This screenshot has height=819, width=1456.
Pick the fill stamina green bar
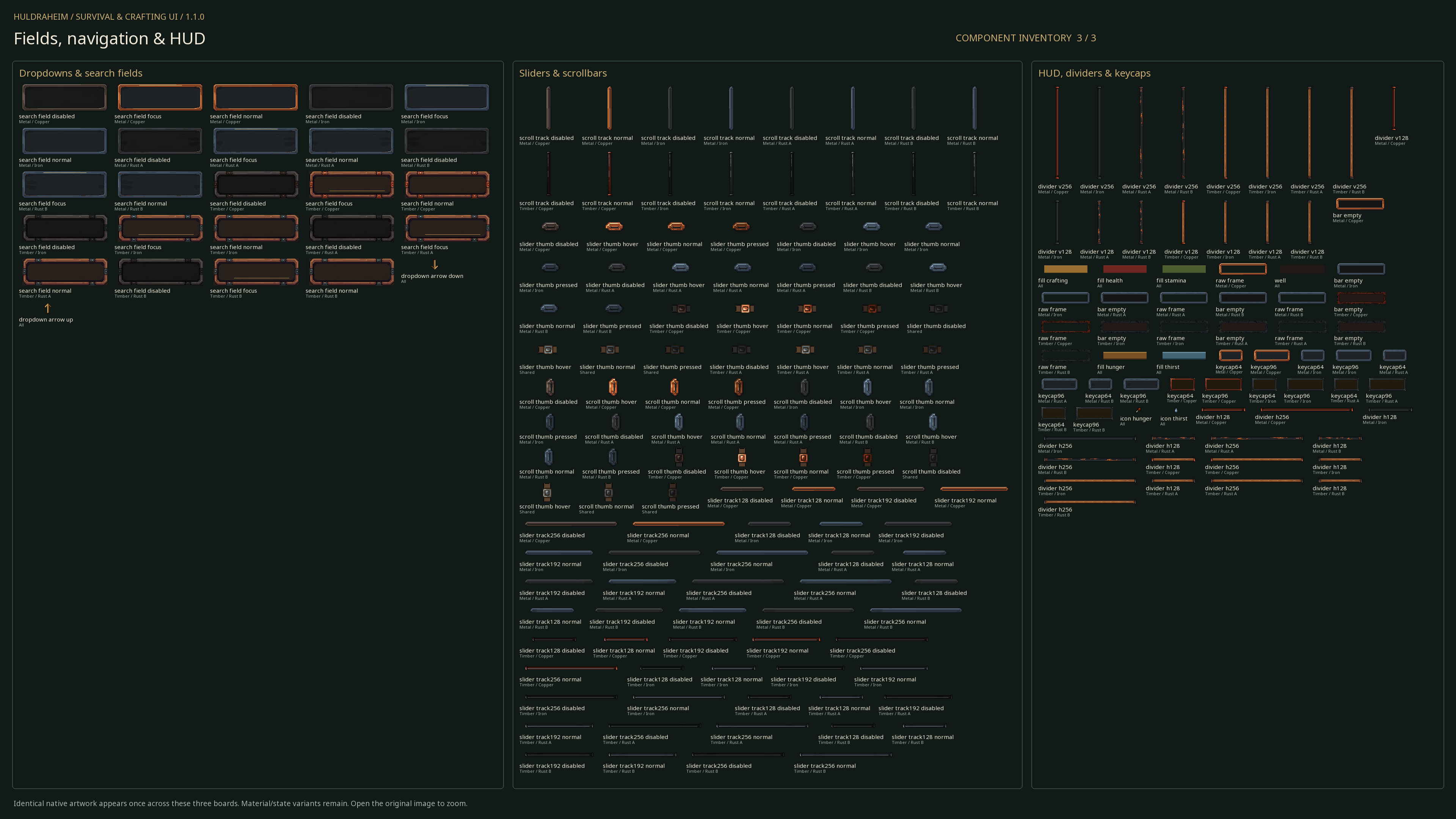tap(1183, 269)
